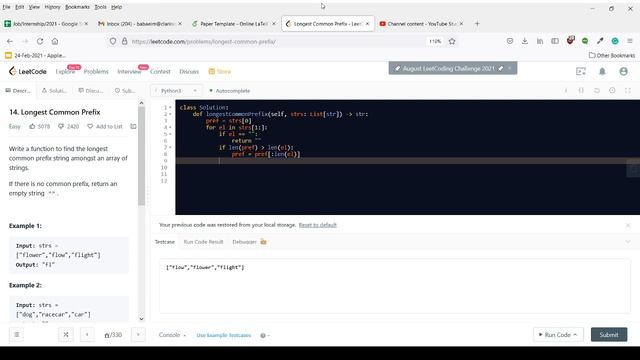The width and height of the screenshot is (640, 360).
Task: Go to the next problem
Action: [138, 335]
